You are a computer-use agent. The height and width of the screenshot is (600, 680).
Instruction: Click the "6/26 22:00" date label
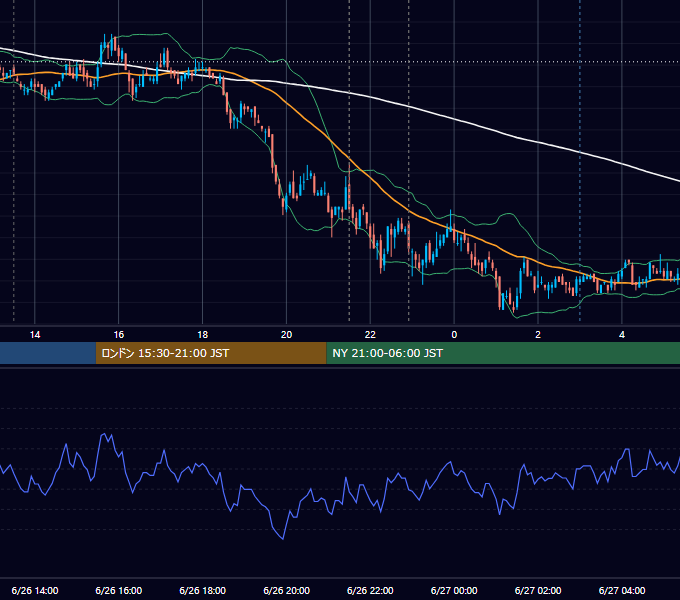click(x=370, y=590)
